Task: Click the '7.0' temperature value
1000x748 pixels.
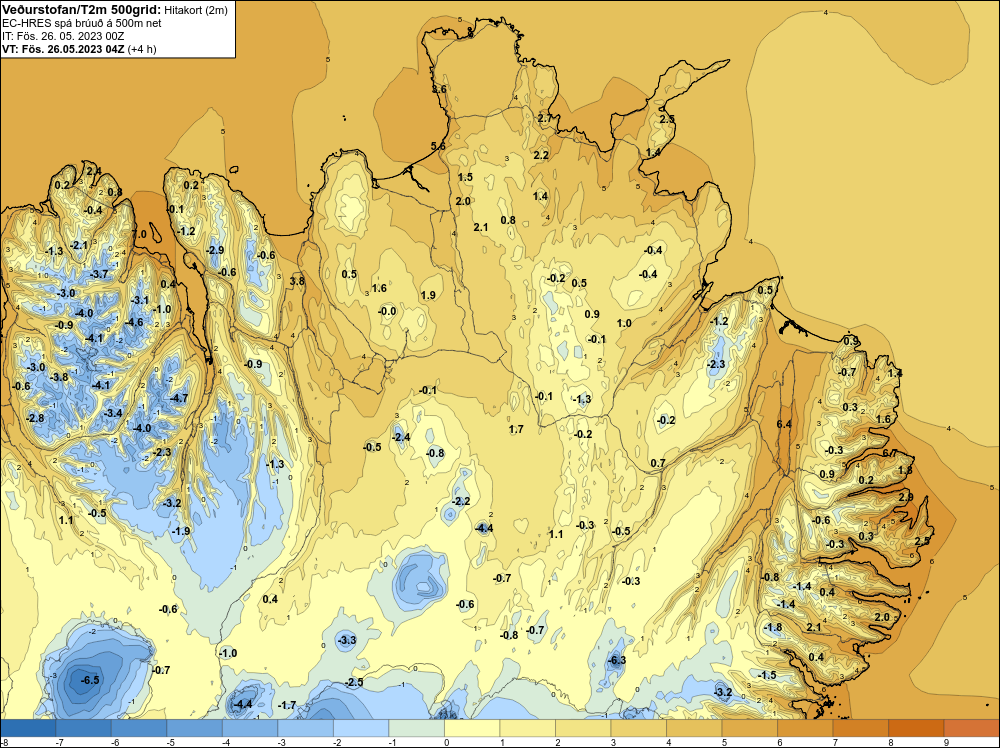Action: click(139, 234)
